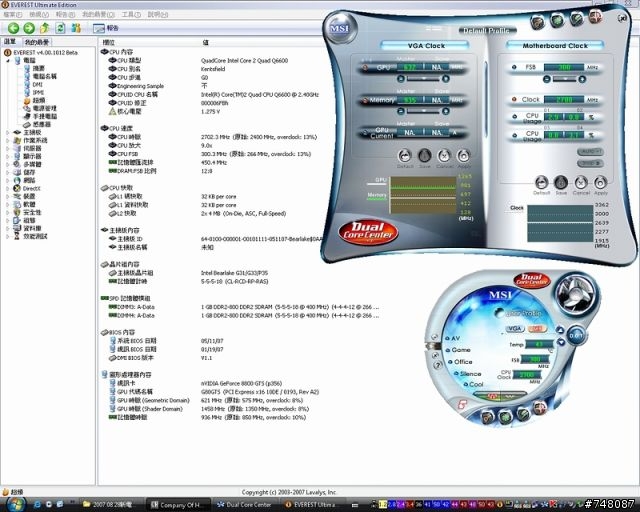This screenshot has width=640, height=512.
Task: Click the Default Profile label in Dual Core Center
Action: pyautogui.click(x=487, y=31)
